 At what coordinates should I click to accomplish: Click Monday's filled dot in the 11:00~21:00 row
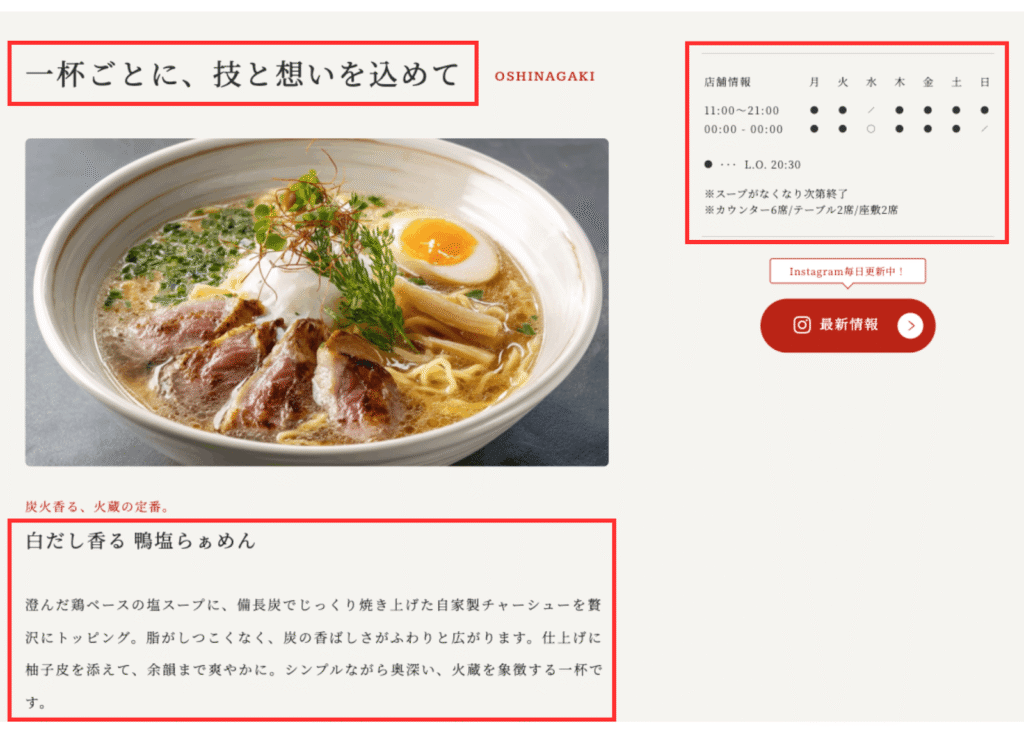(814, 110)
